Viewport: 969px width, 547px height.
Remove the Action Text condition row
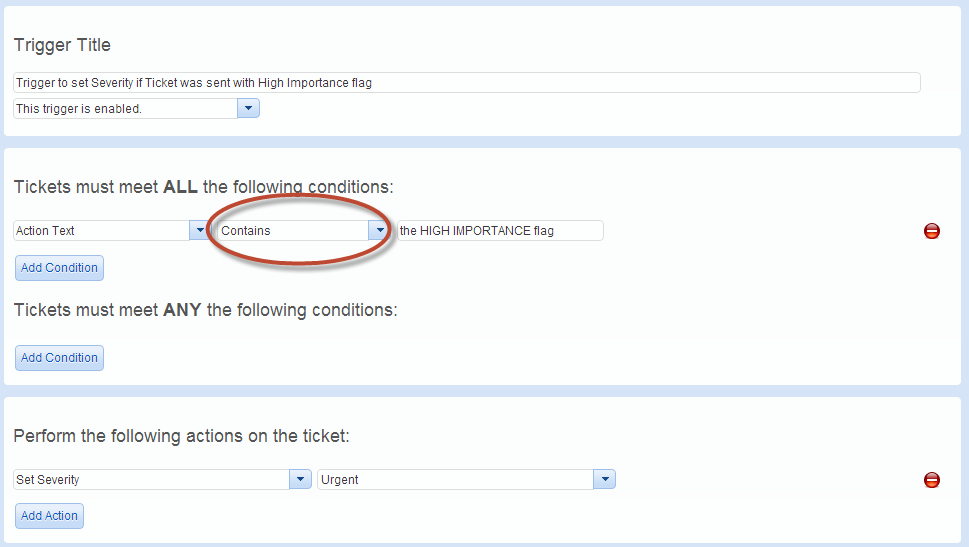931,231
